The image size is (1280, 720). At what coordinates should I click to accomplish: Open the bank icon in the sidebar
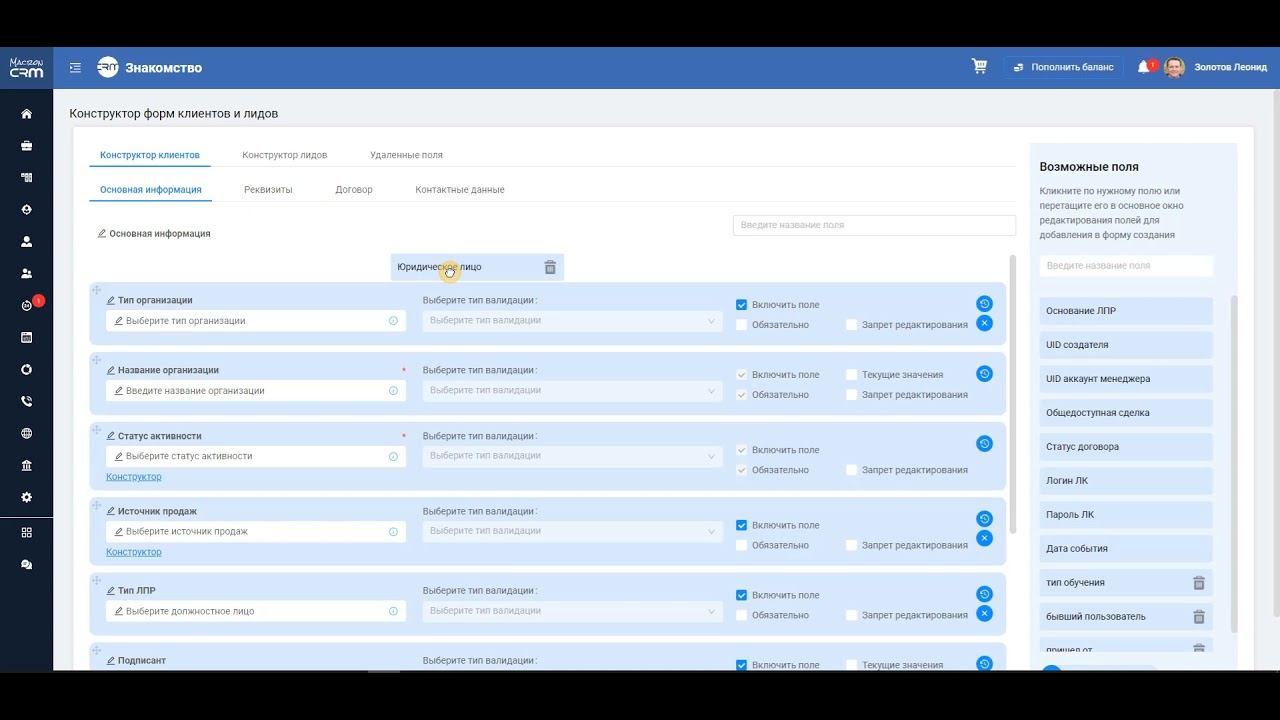[26, 465]
